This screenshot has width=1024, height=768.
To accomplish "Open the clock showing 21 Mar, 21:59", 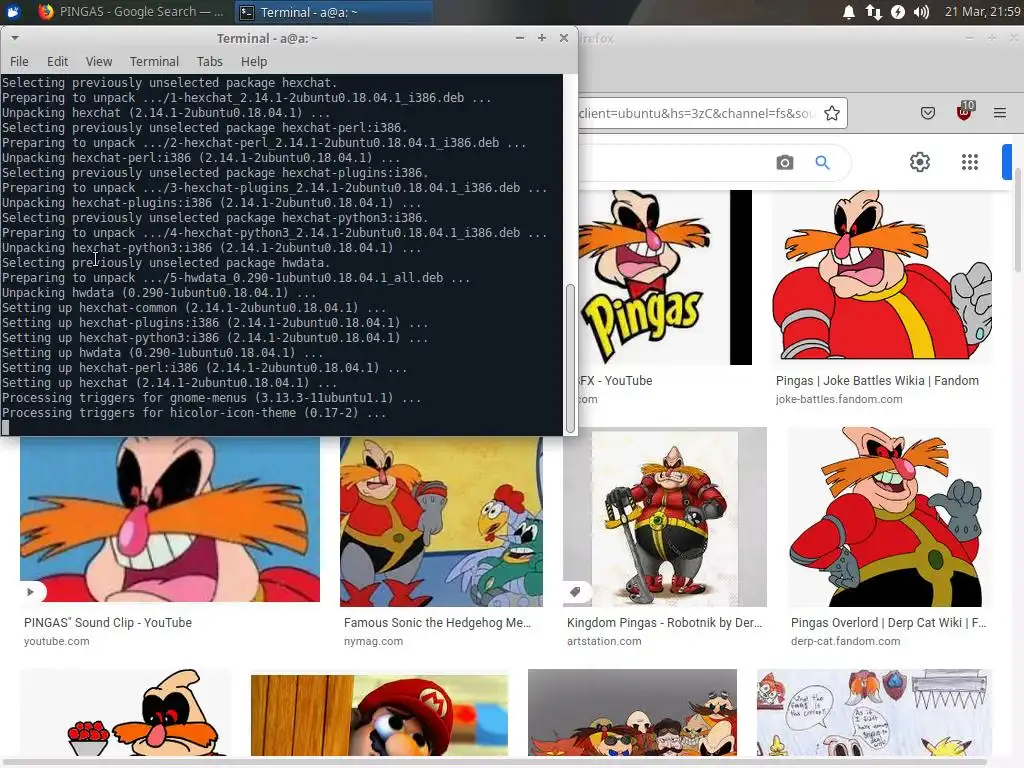I will pos(982,12).
